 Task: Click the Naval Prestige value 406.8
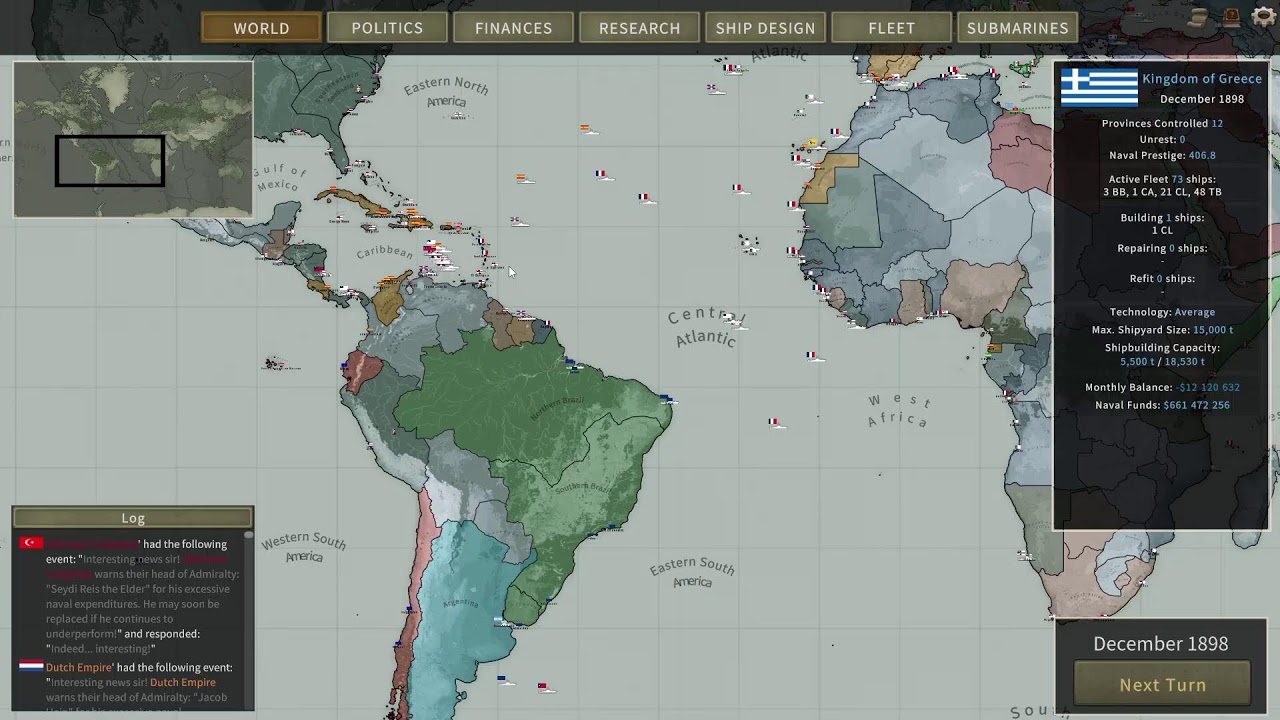coord(1202,155)
